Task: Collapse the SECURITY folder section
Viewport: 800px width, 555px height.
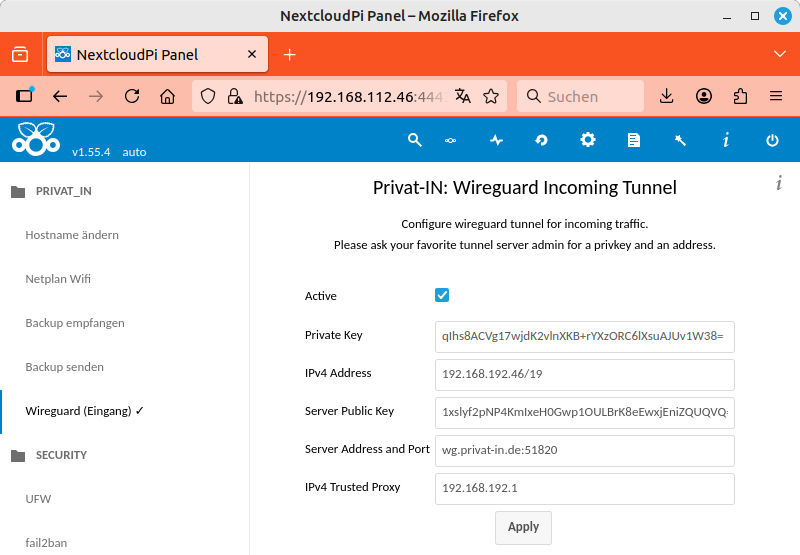Action: [x=61, y=455]
